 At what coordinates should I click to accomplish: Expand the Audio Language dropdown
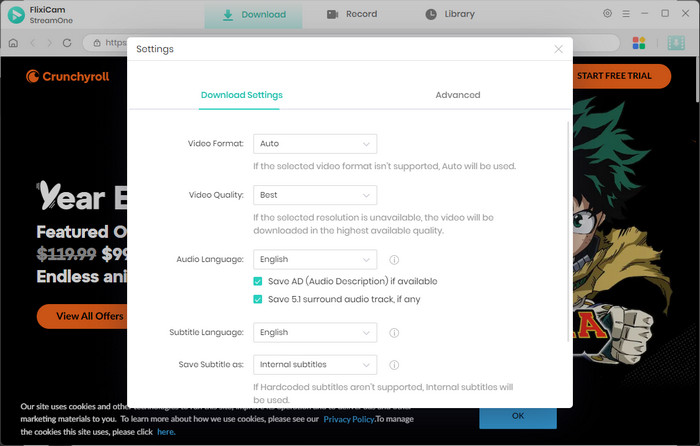click(x=314, y=259)
